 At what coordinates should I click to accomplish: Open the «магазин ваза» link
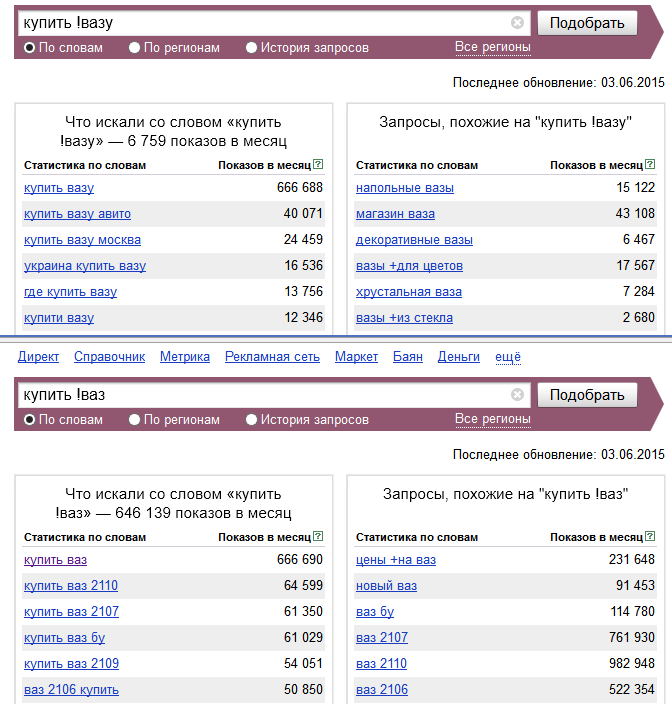395,214
